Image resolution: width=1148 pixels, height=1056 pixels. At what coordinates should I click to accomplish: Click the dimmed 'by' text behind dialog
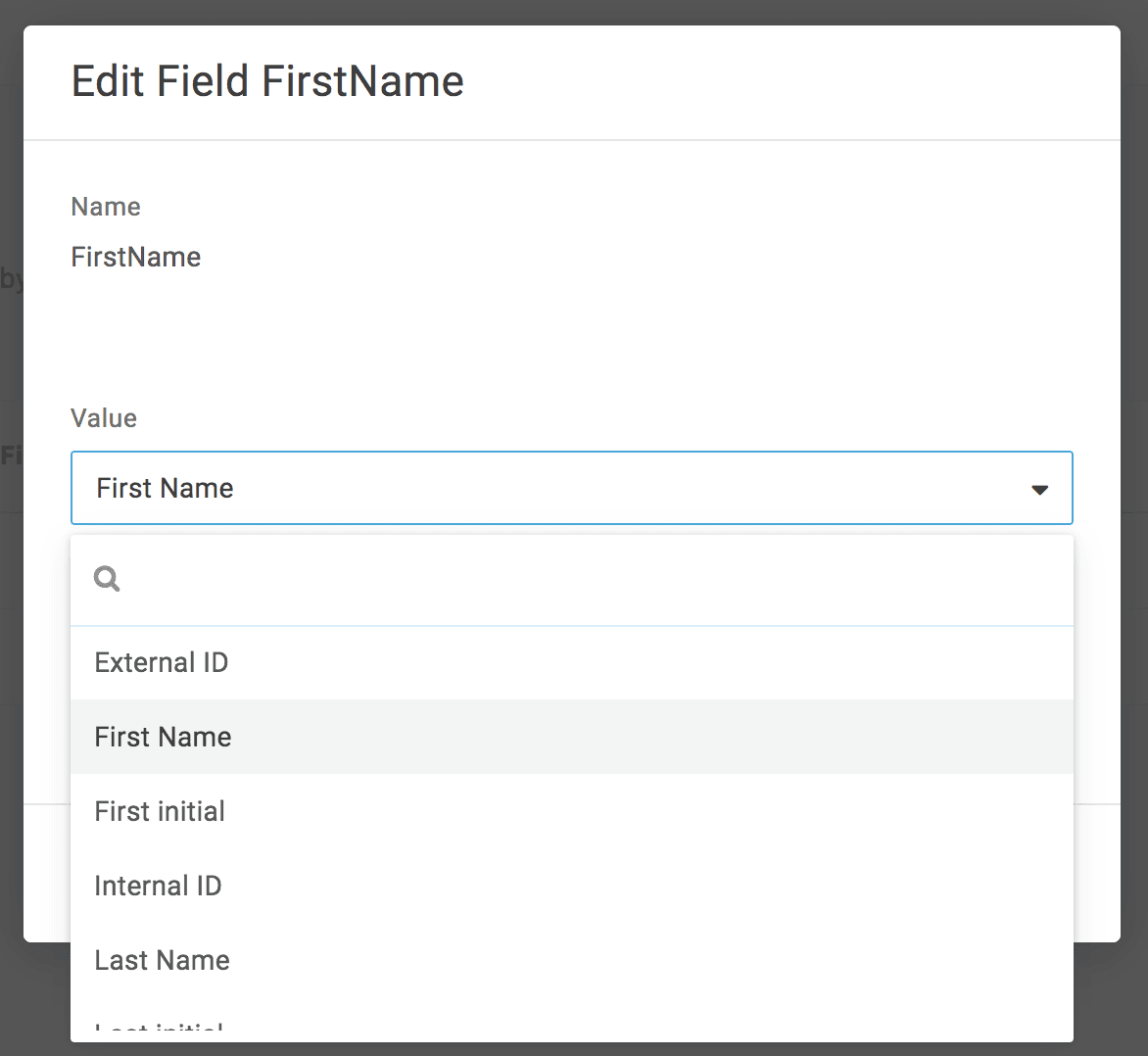[11, 279]
